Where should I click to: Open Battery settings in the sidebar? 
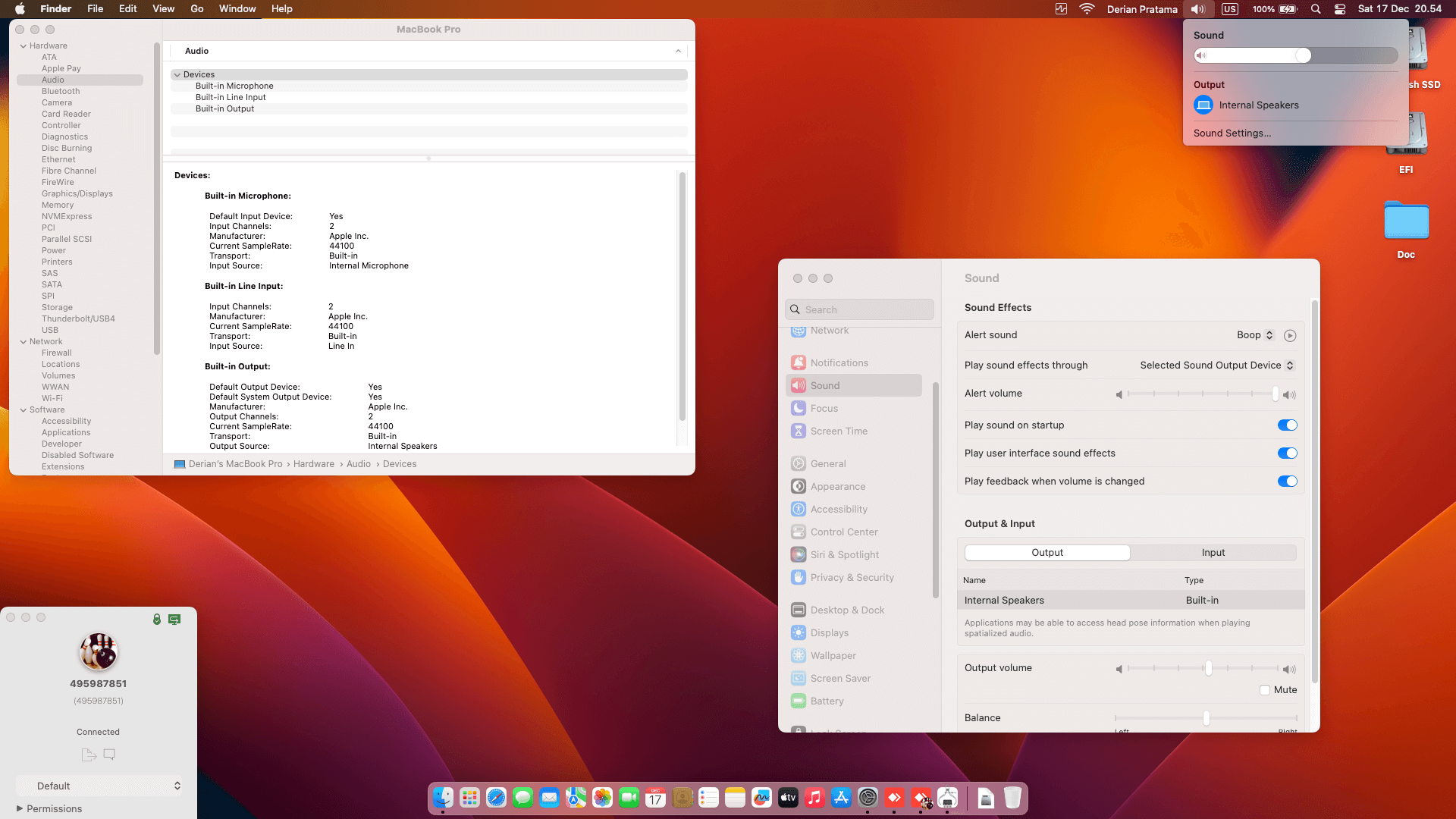click(x=827, y=701)
